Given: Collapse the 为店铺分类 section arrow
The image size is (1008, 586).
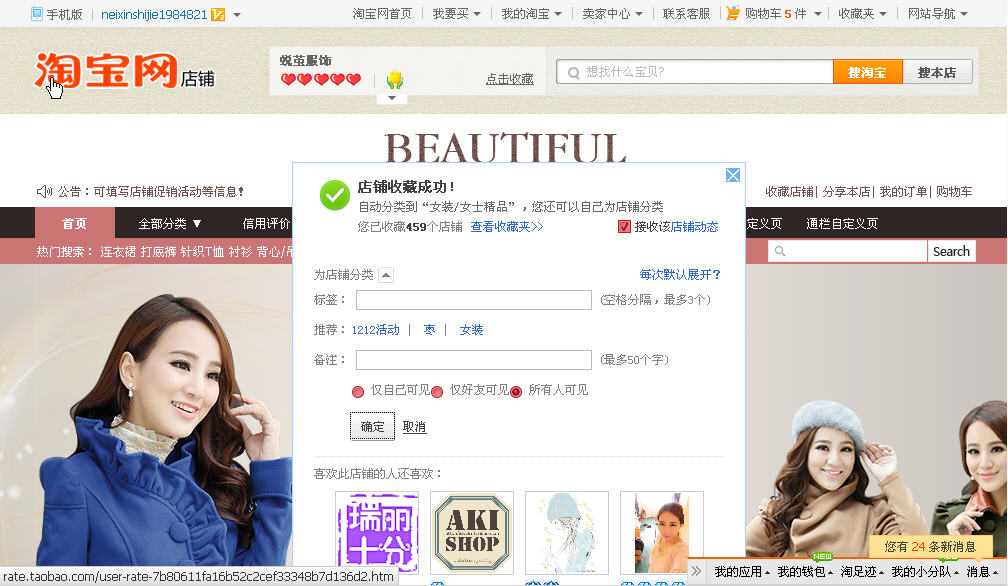Looking at the screenshot, I should [386, 275].
